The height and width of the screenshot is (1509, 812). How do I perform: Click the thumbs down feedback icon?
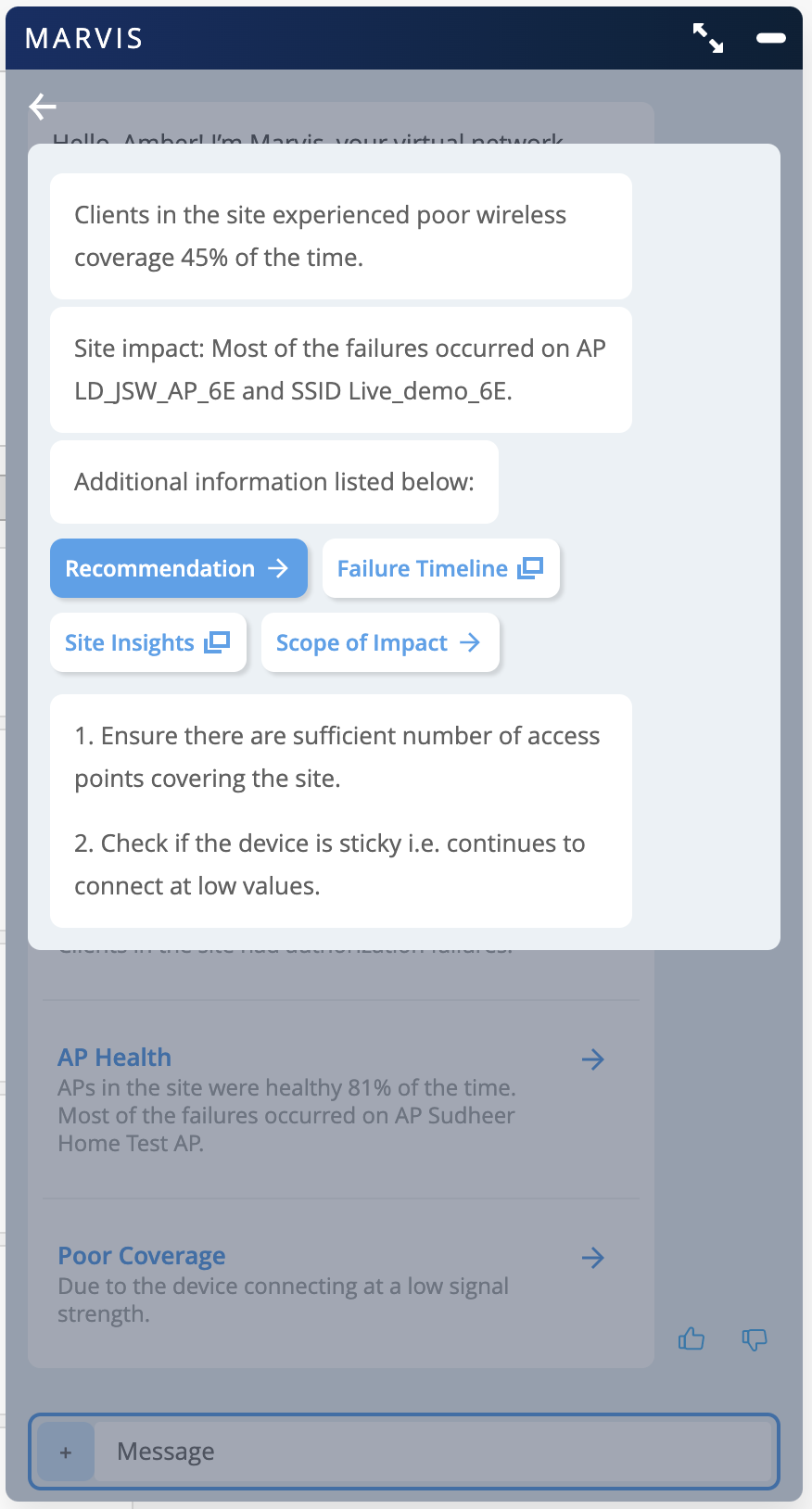click(x=755, y=1338)
